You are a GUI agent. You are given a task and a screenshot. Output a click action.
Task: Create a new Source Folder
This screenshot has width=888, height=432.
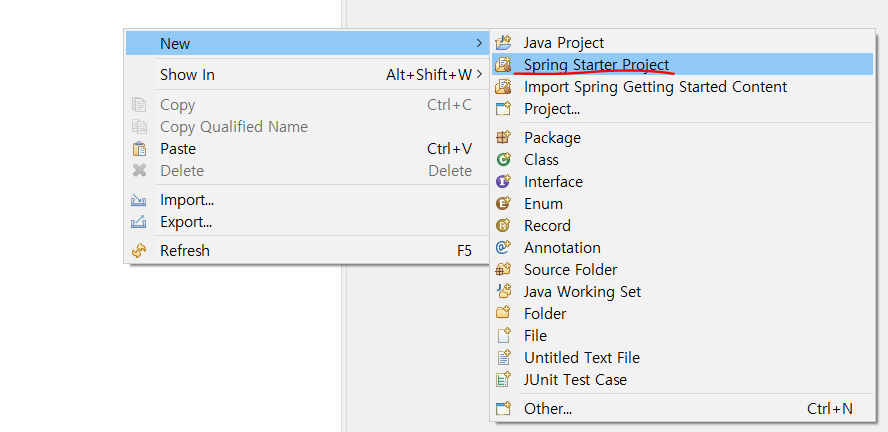[682, 270]
